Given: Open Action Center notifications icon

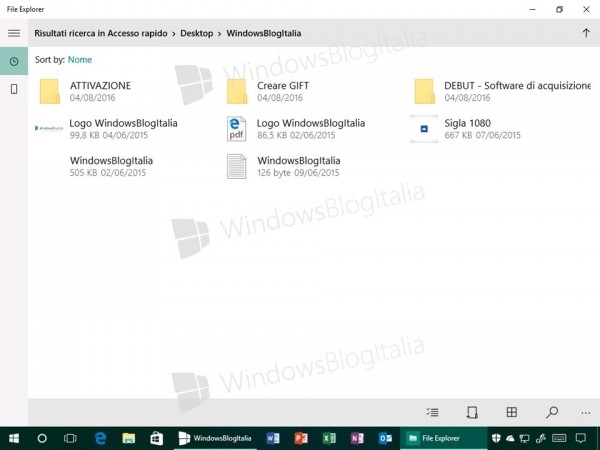Looking at the screenshot, I should pyautogui.click(x=581, y=438).
